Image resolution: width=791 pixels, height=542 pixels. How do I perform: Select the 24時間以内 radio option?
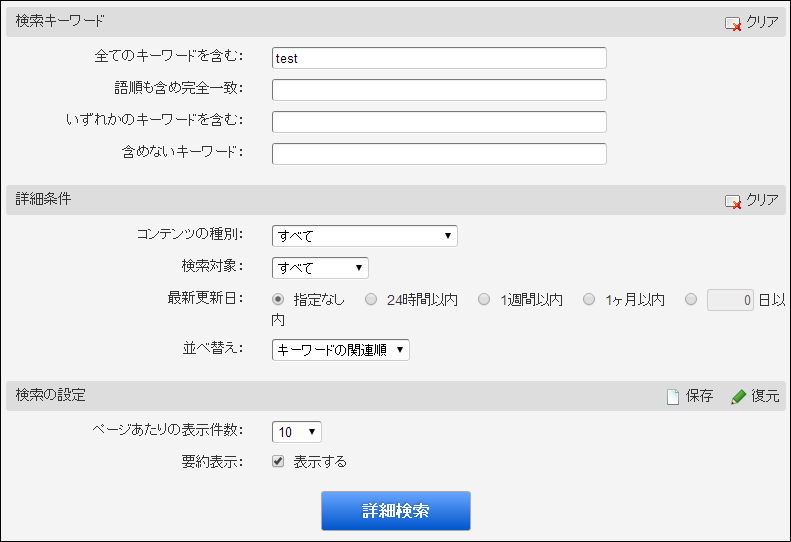(x=371, y=299)
